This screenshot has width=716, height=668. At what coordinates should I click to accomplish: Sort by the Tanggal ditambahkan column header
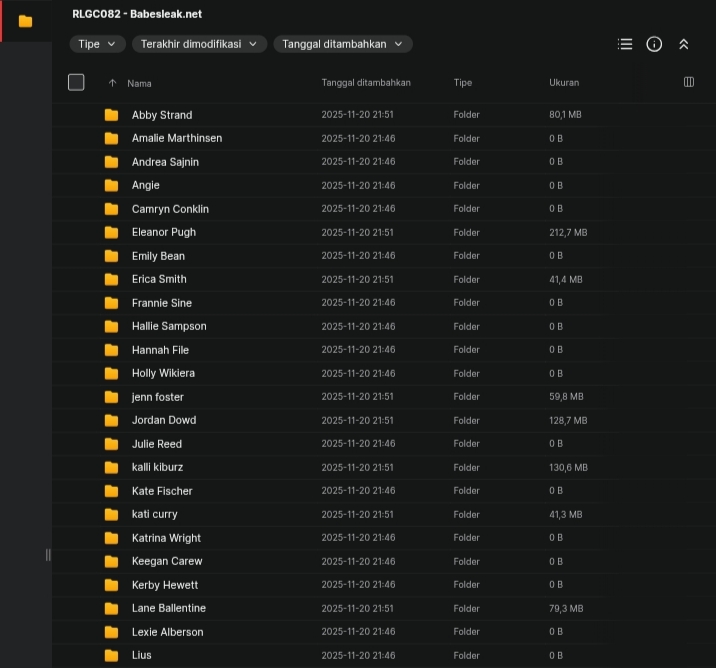tap(366, 83)
